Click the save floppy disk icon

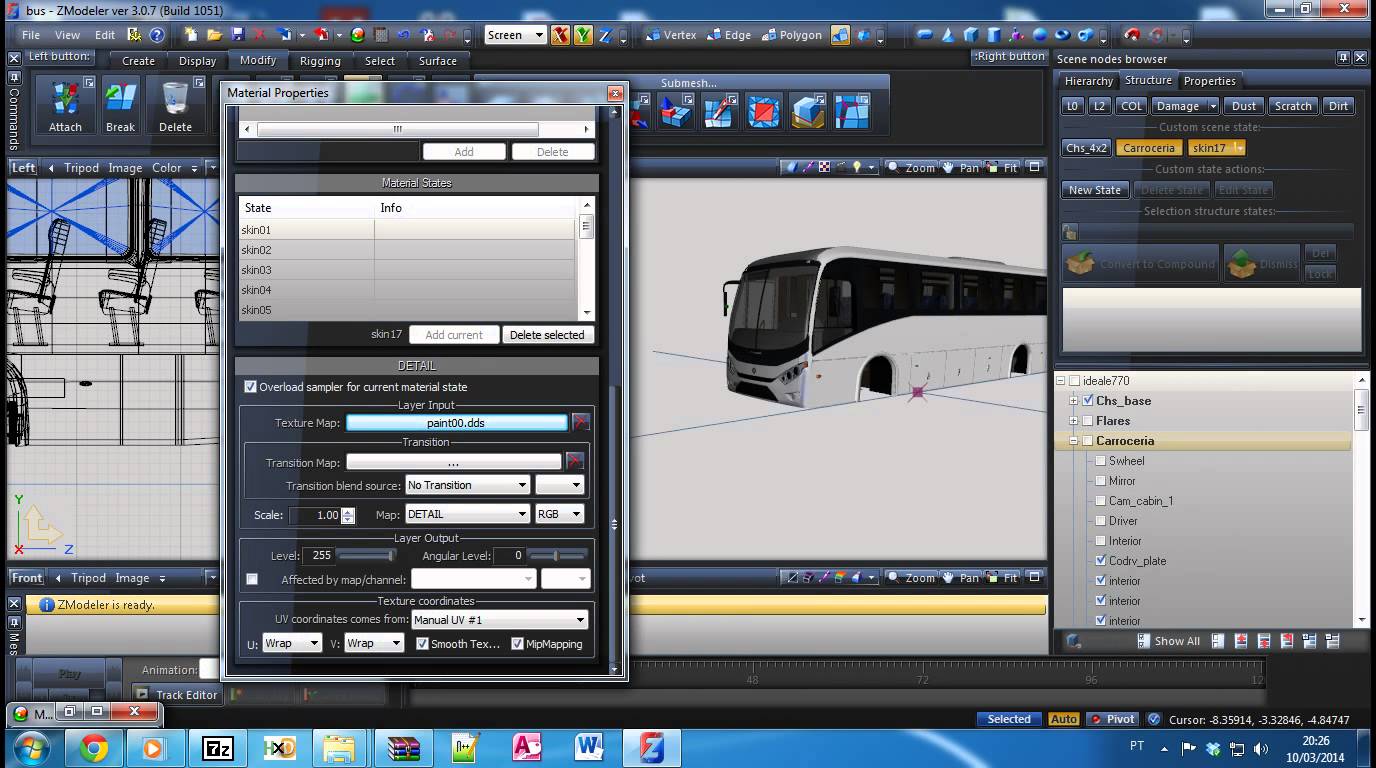[237, 35]
